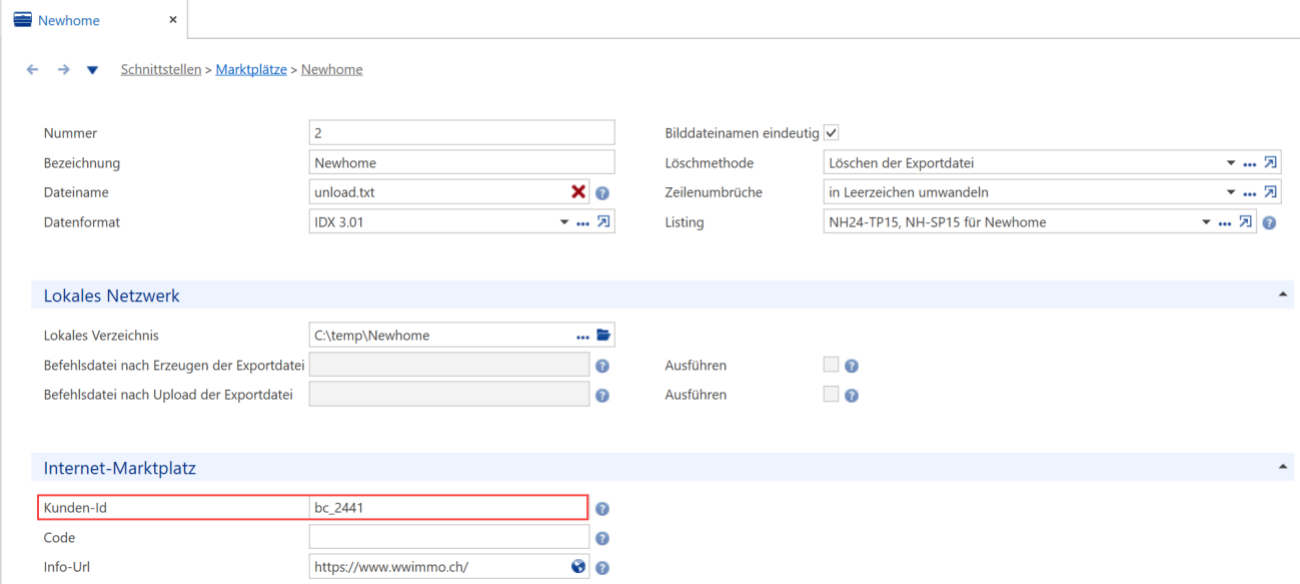The image size is (1300, 584).
Task: Open the Listing dropdown
Action: coord(1206,222)
